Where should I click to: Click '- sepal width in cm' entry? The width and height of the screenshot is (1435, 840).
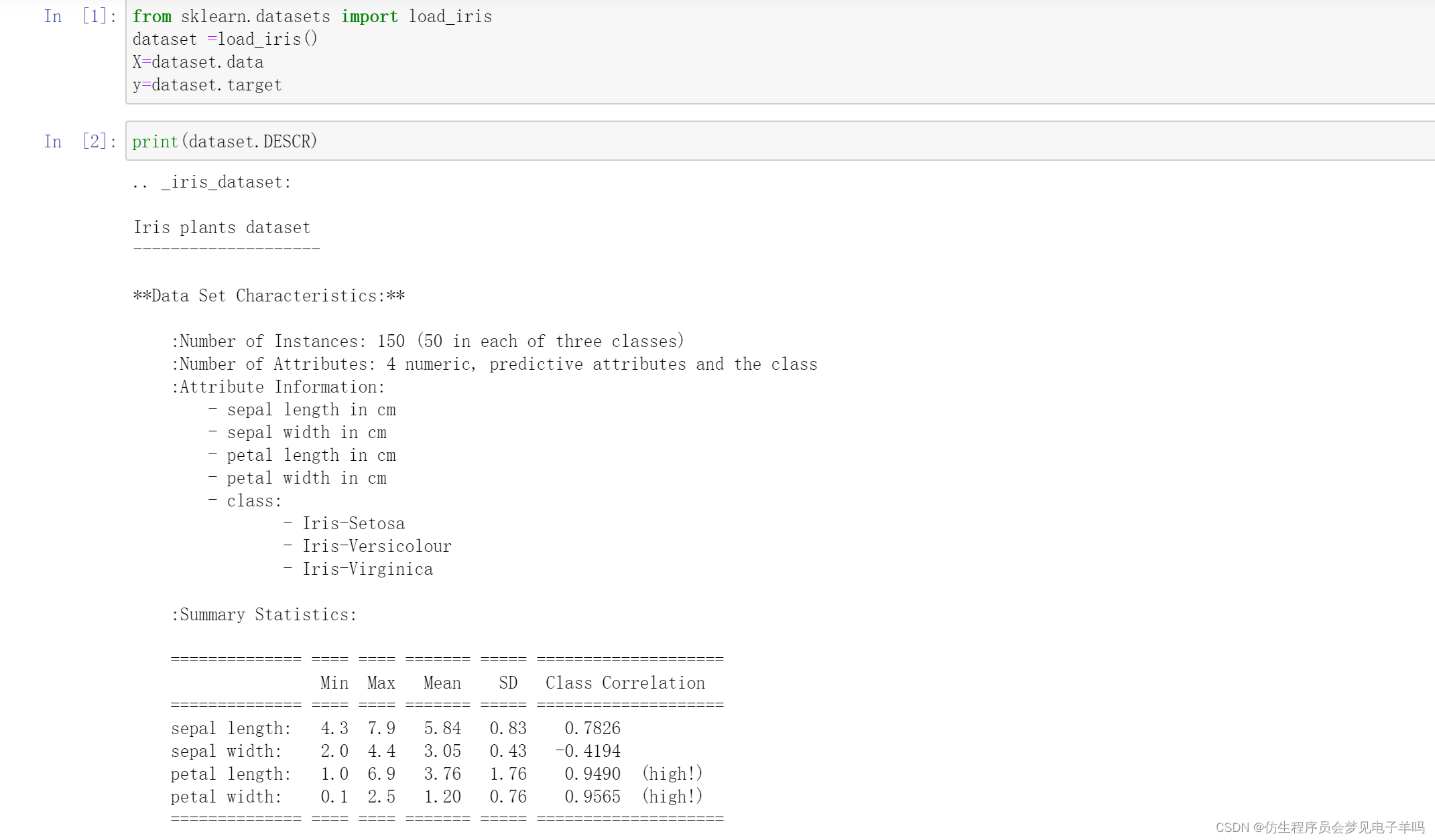click(298, 433)
